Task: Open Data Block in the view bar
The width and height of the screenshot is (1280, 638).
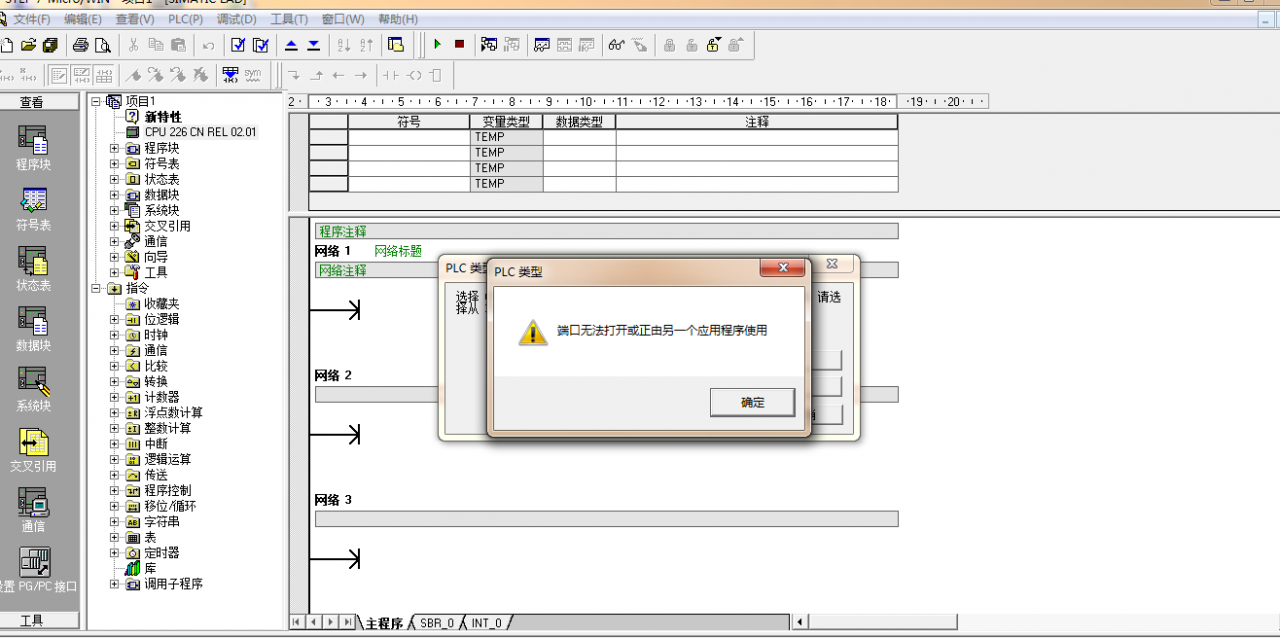Action: click(x=33, y=329)
